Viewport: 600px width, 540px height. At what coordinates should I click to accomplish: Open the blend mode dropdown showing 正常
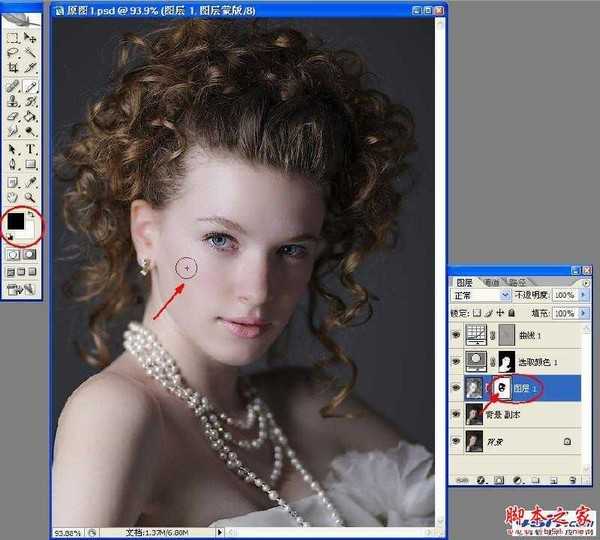coord(481,296)
